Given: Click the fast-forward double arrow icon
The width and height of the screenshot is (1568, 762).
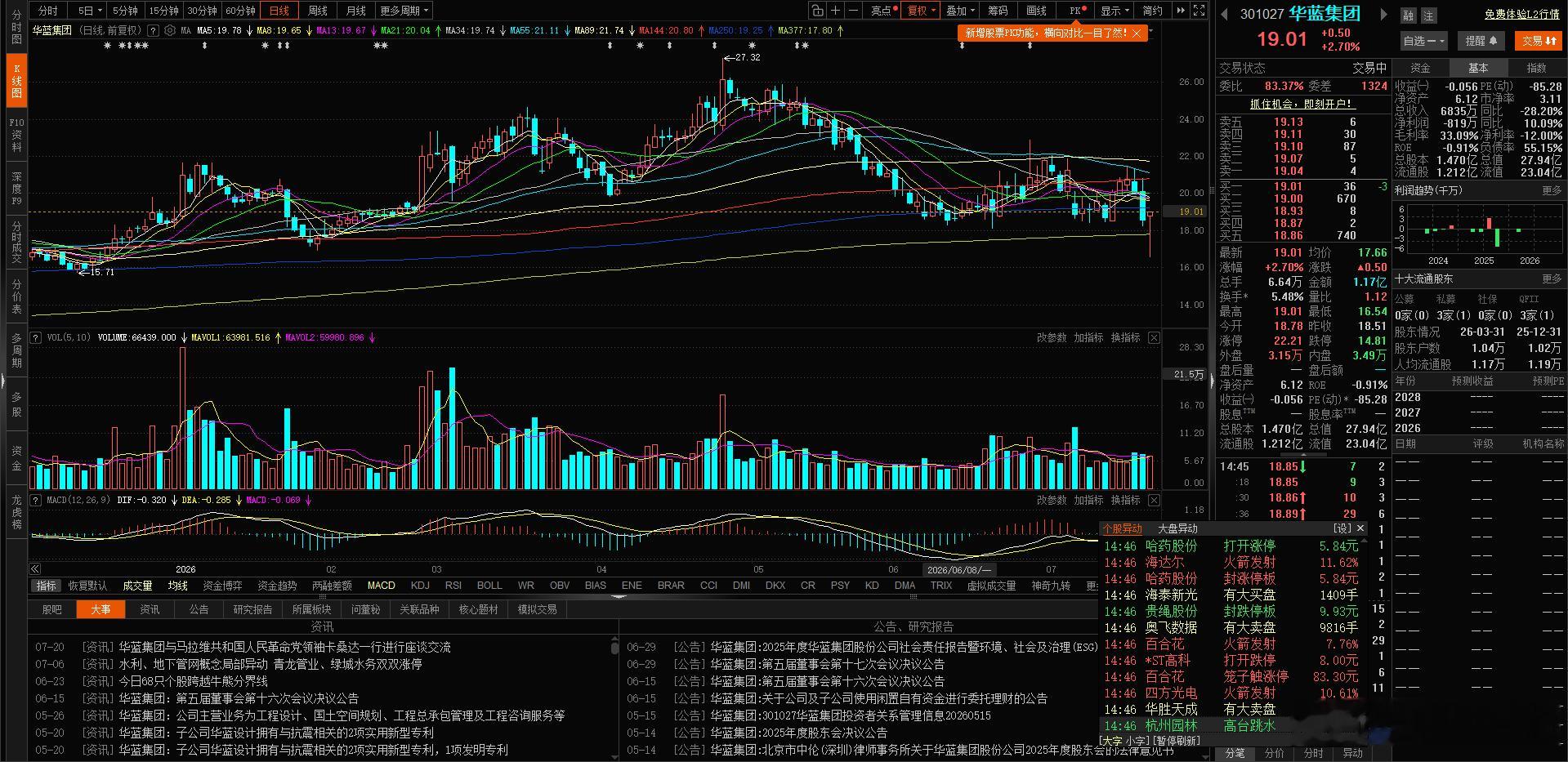Looking at the screenshot, I should point(1181,11).
